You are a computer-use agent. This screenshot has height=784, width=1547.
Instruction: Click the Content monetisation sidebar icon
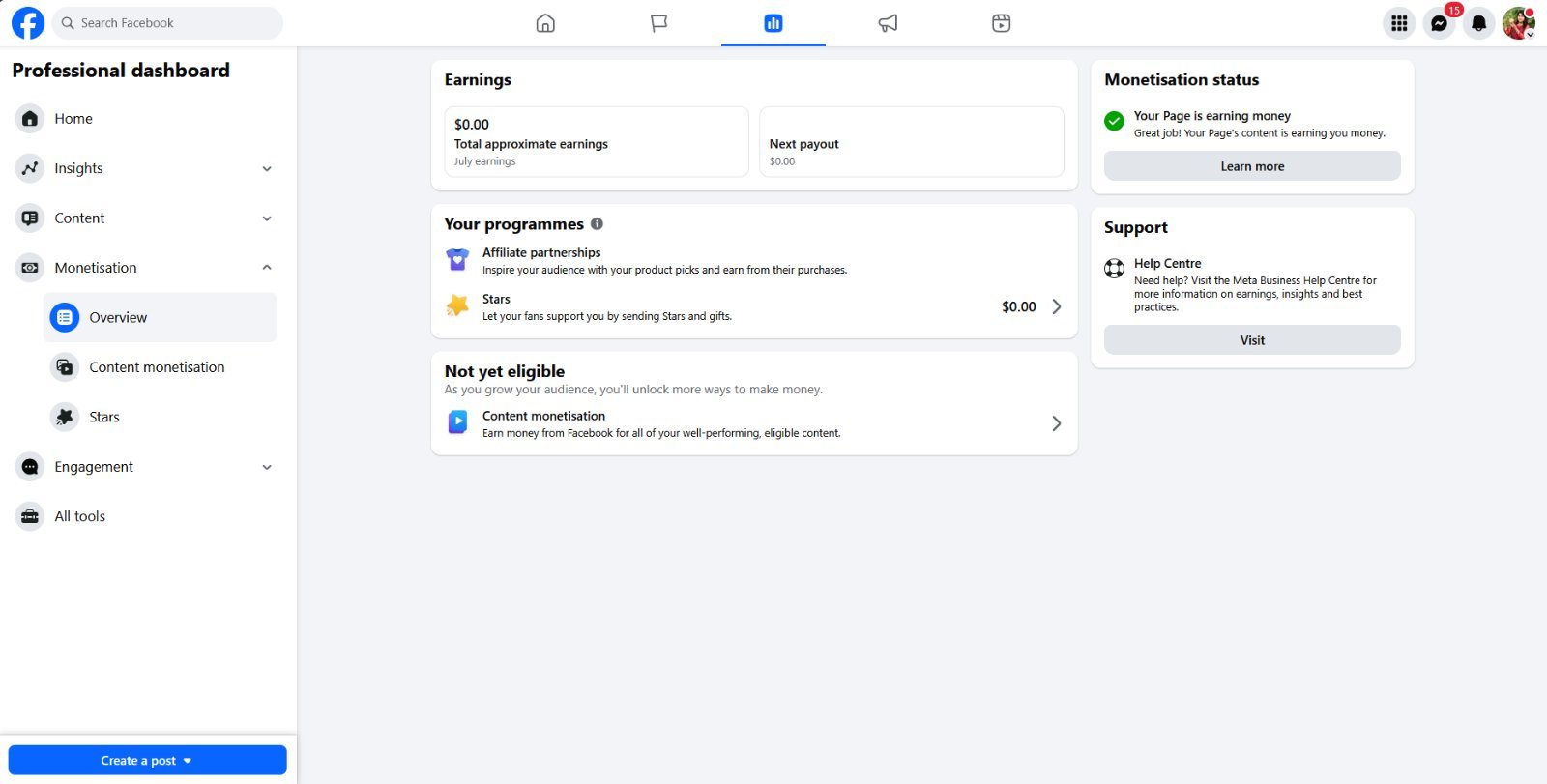64,367
